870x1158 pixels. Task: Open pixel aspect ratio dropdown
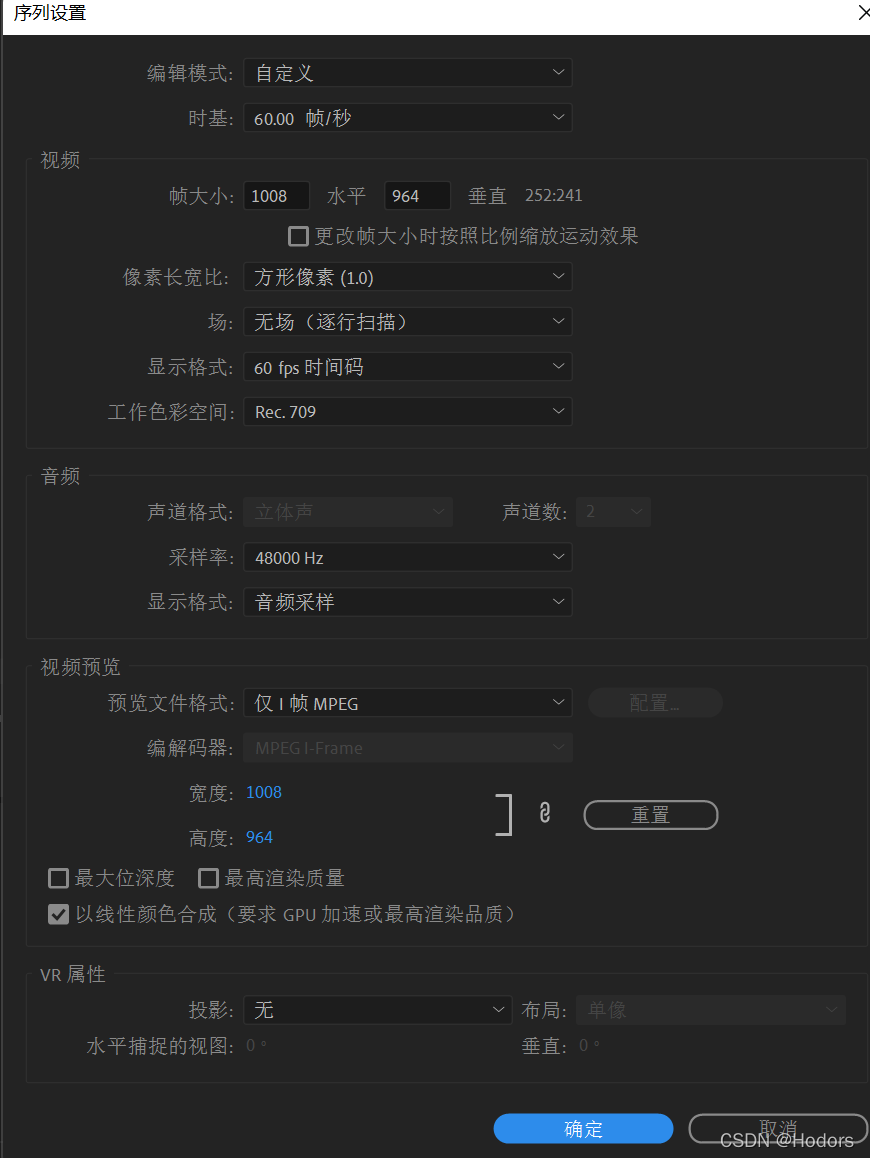(x=408, y=277)
